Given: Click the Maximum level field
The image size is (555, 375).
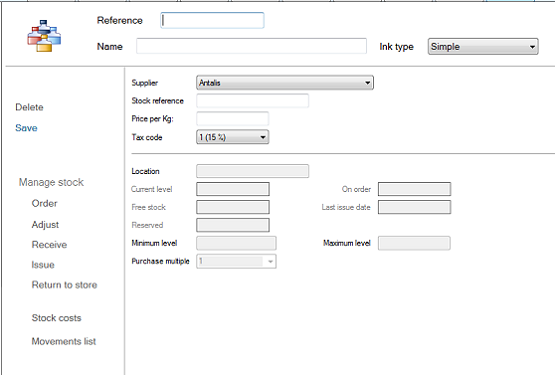Looking at the screenshot, I should [x=414, y=243].
